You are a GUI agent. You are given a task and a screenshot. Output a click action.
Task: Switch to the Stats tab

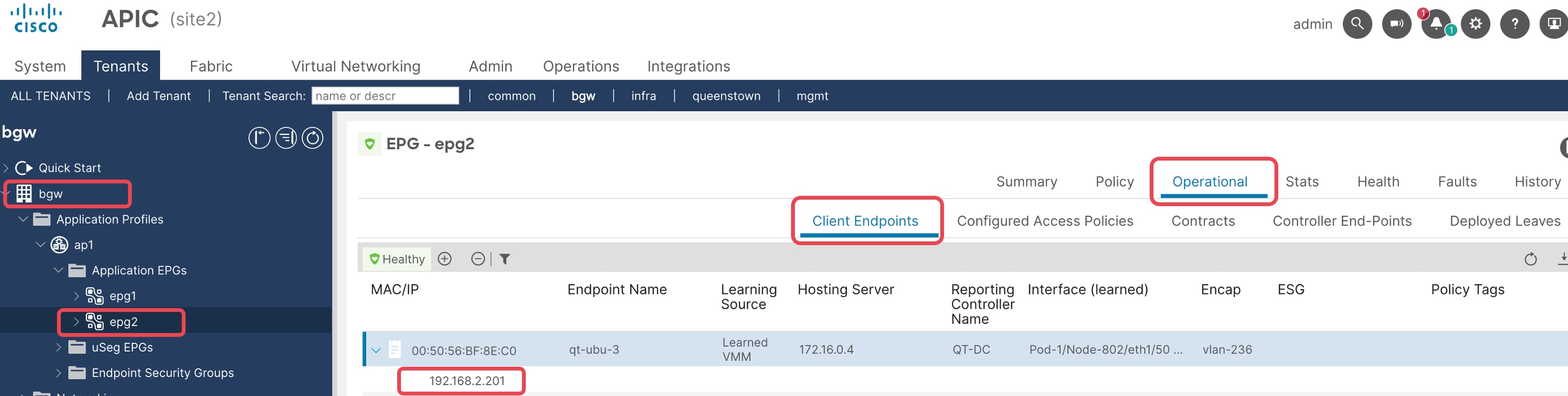pyautogui.click(x=1302, y=182)
